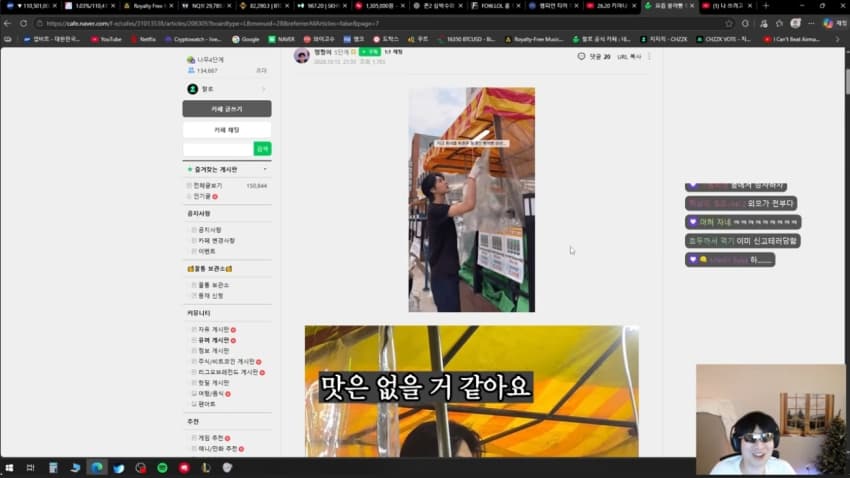The image size is (850, 478).
Task: Open the 여행/음식 board
Action: click(211, 393)
